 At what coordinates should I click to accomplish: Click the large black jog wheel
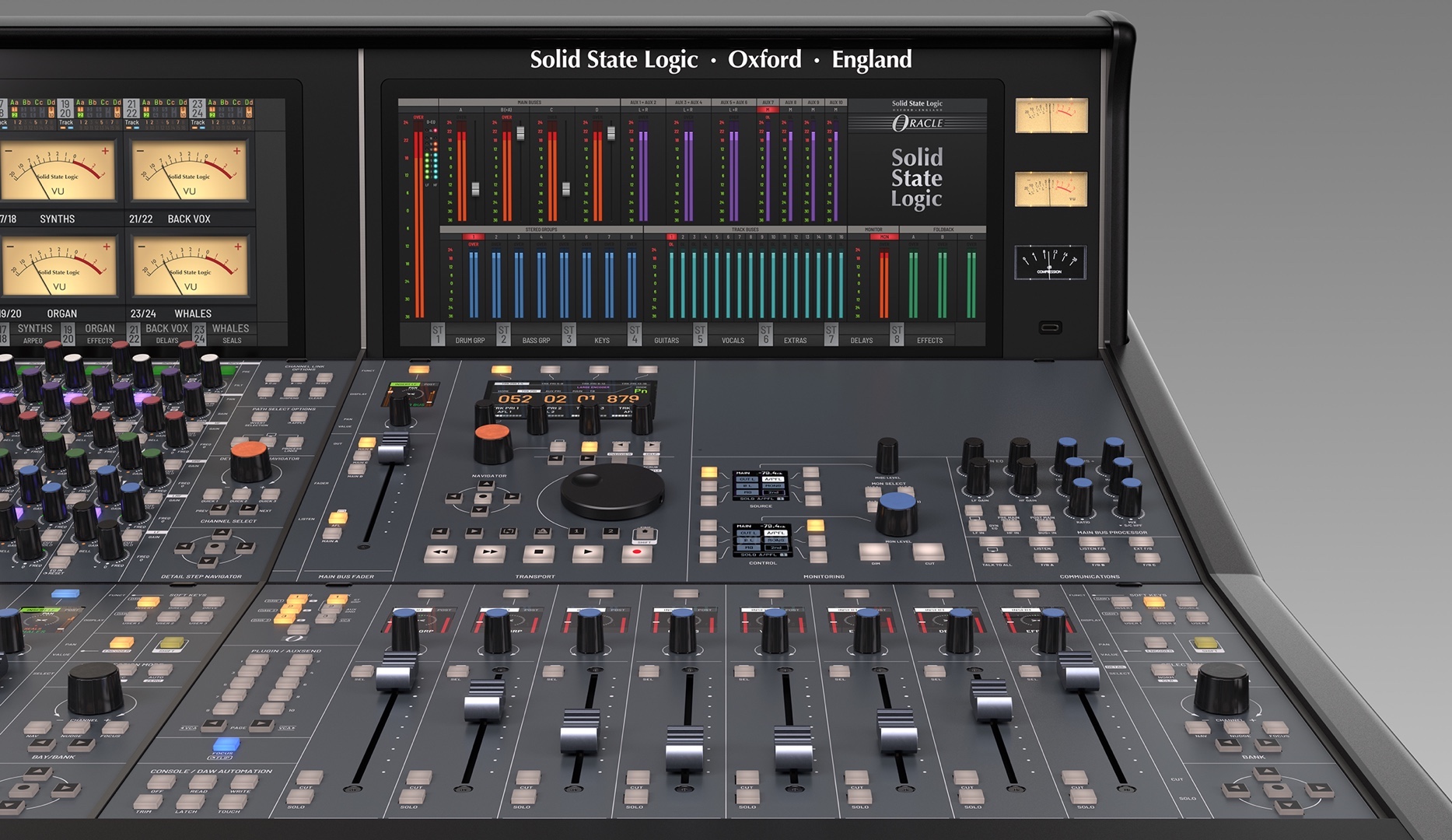click(611, 491)
